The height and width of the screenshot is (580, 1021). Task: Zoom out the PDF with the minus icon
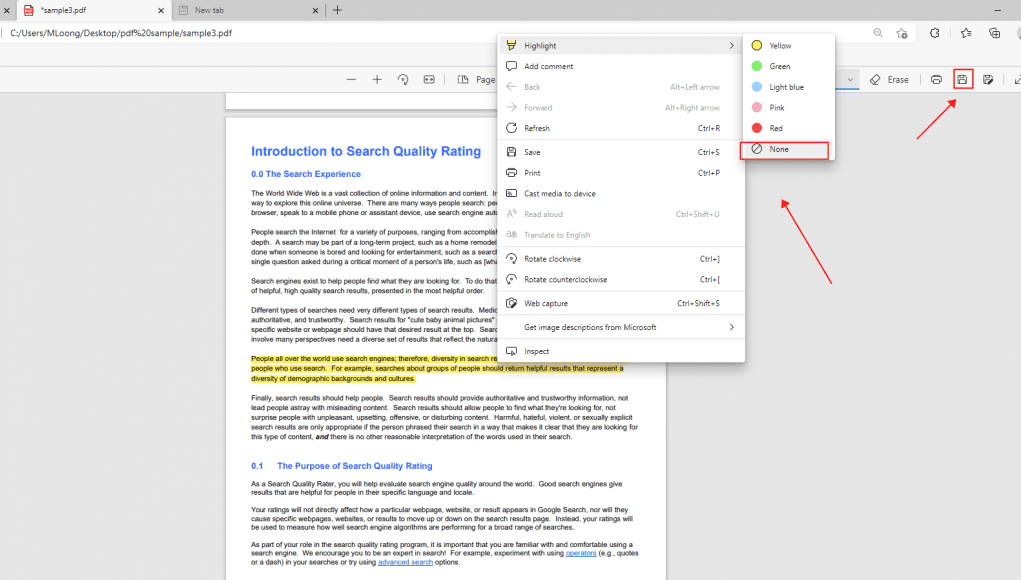pos(352,79)
